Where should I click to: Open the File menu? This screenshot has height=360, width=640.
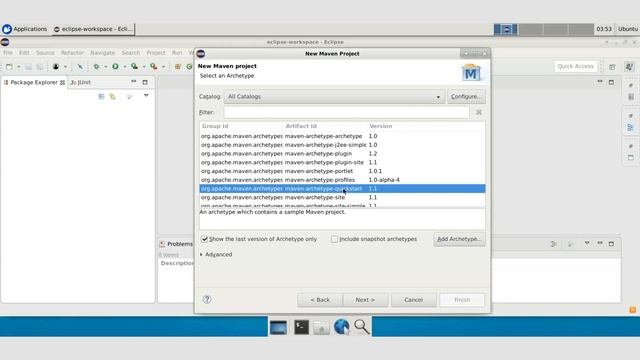[x=8, y=53]
